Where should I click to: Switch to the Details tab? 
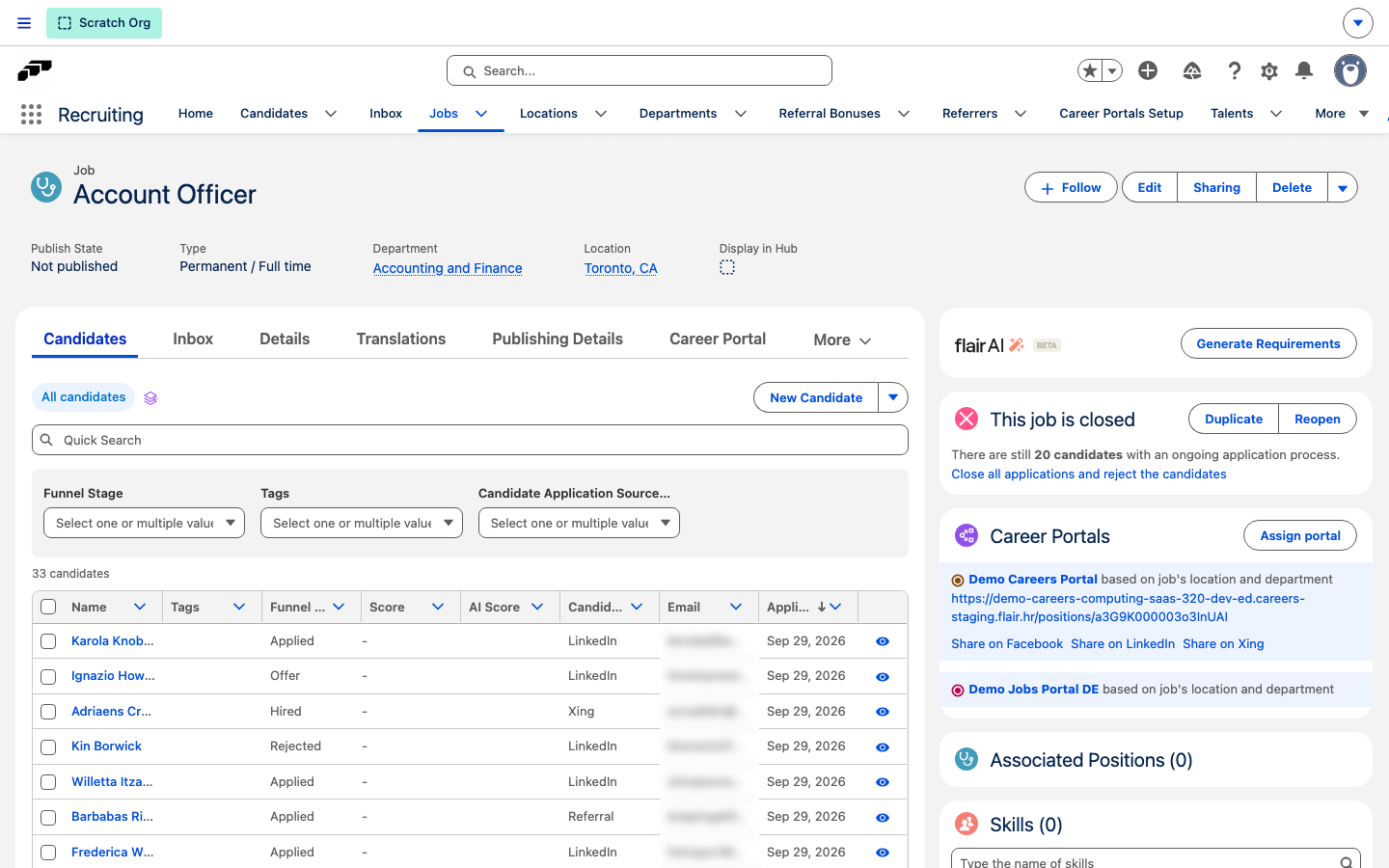click(285, 339)
